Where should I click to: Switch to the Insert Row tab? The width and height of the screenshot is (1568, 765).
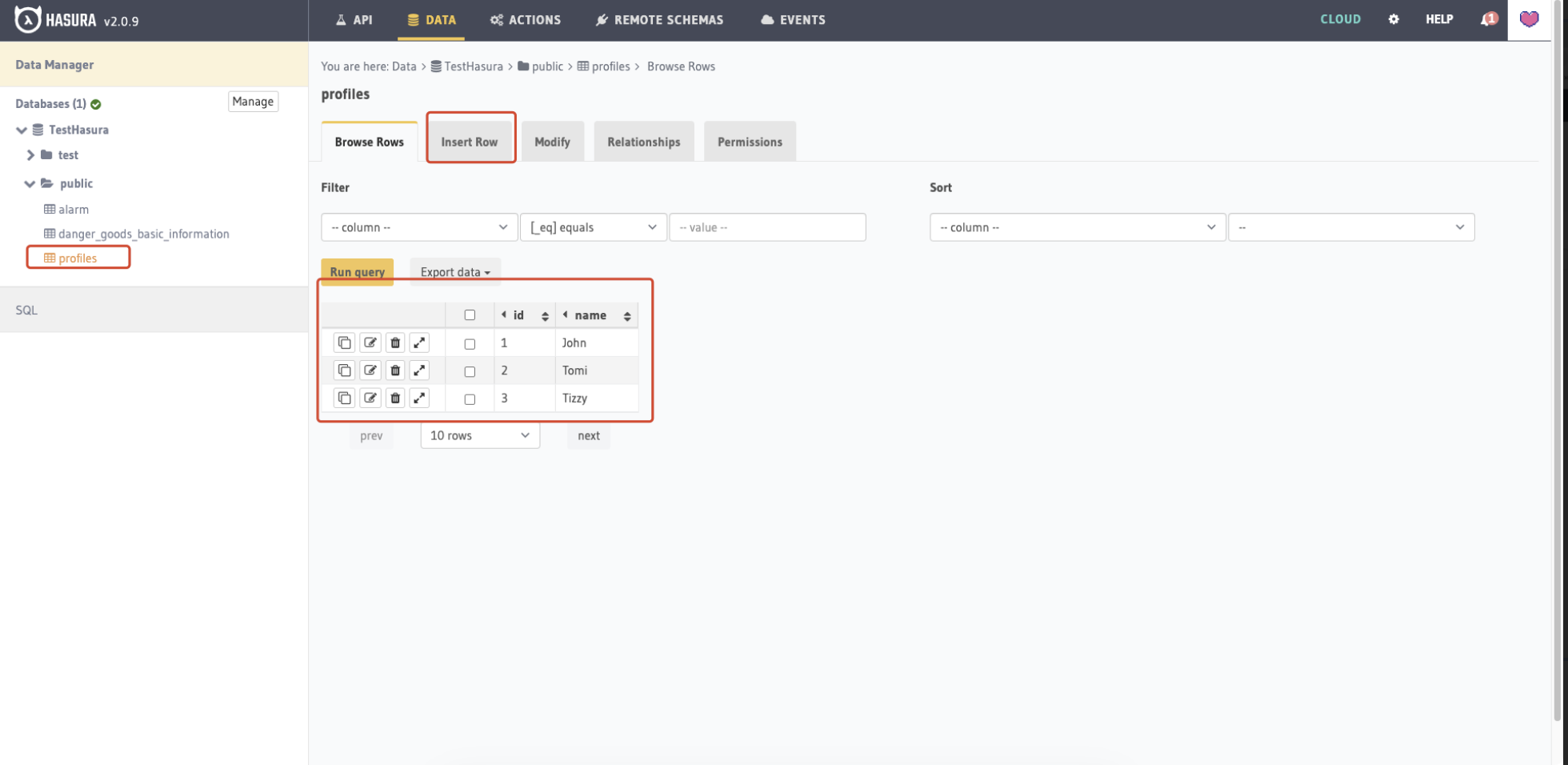pyautogui.click(x=470, y=140)
